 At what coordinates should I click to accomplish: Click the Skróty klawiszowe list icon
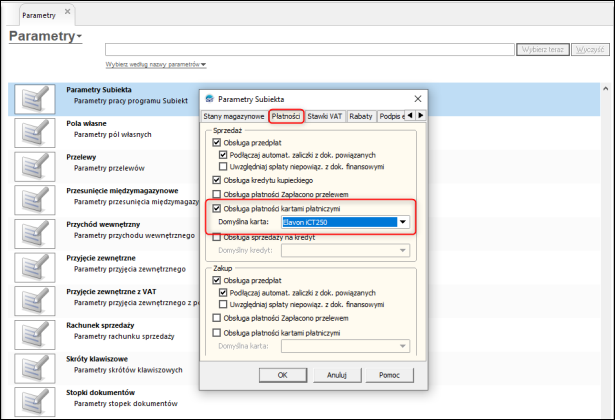(35, 369)
